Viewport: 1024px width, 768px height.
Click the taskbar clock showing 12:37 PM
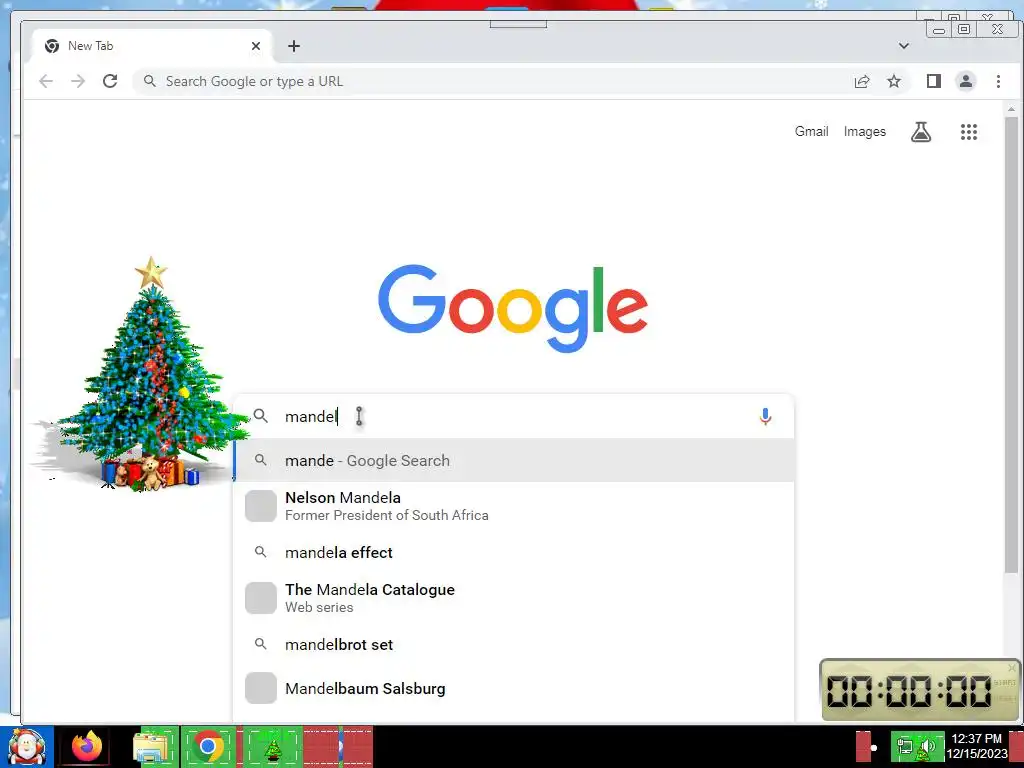click(977, 746)
